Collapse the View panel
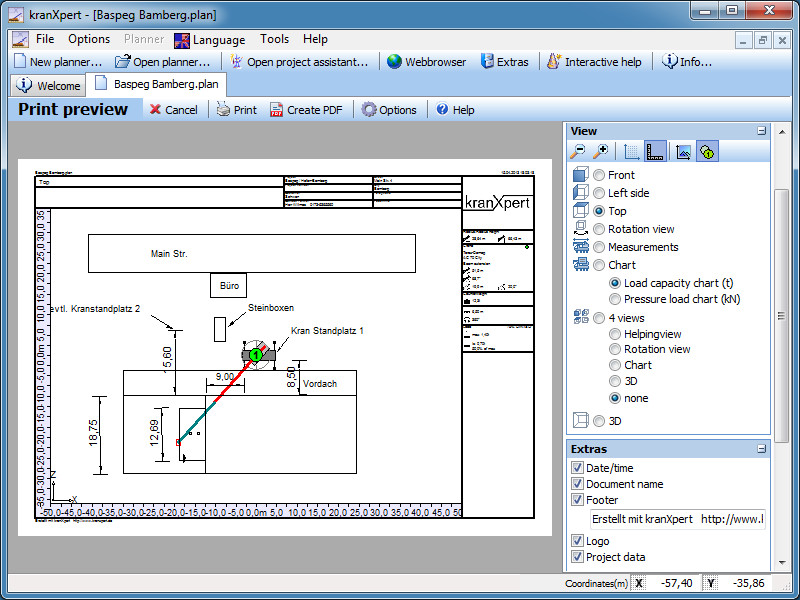The height and width of the screenshot is (600, 800). [x=761, y=131]
